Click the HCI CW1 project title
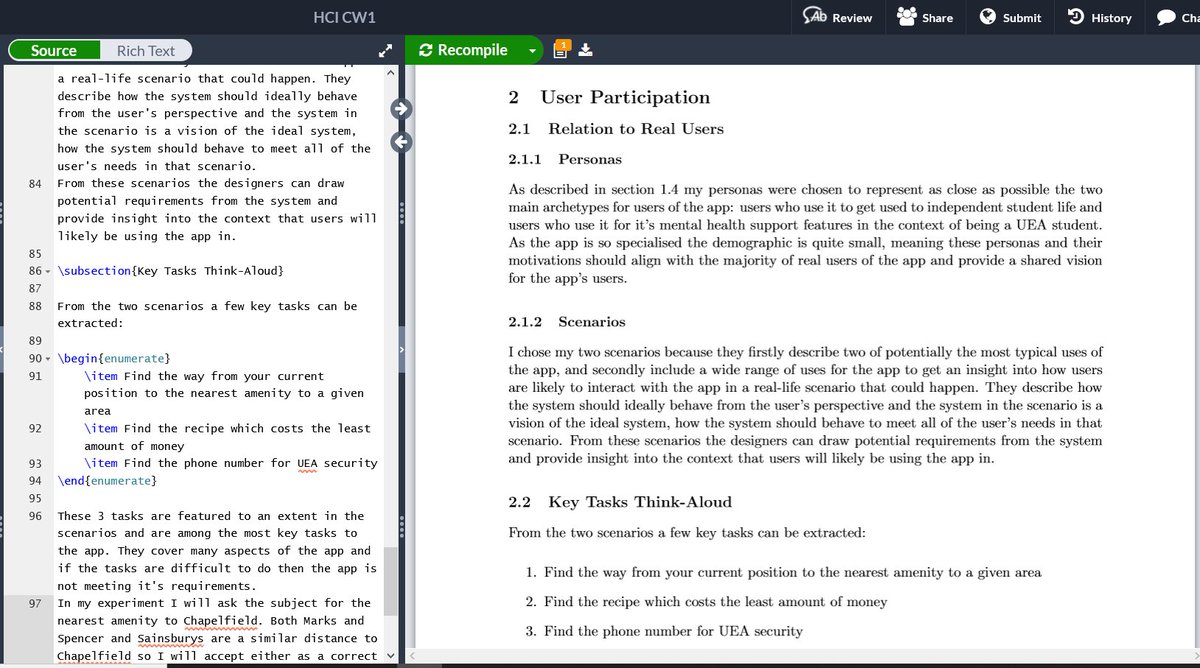 point(344,17)
